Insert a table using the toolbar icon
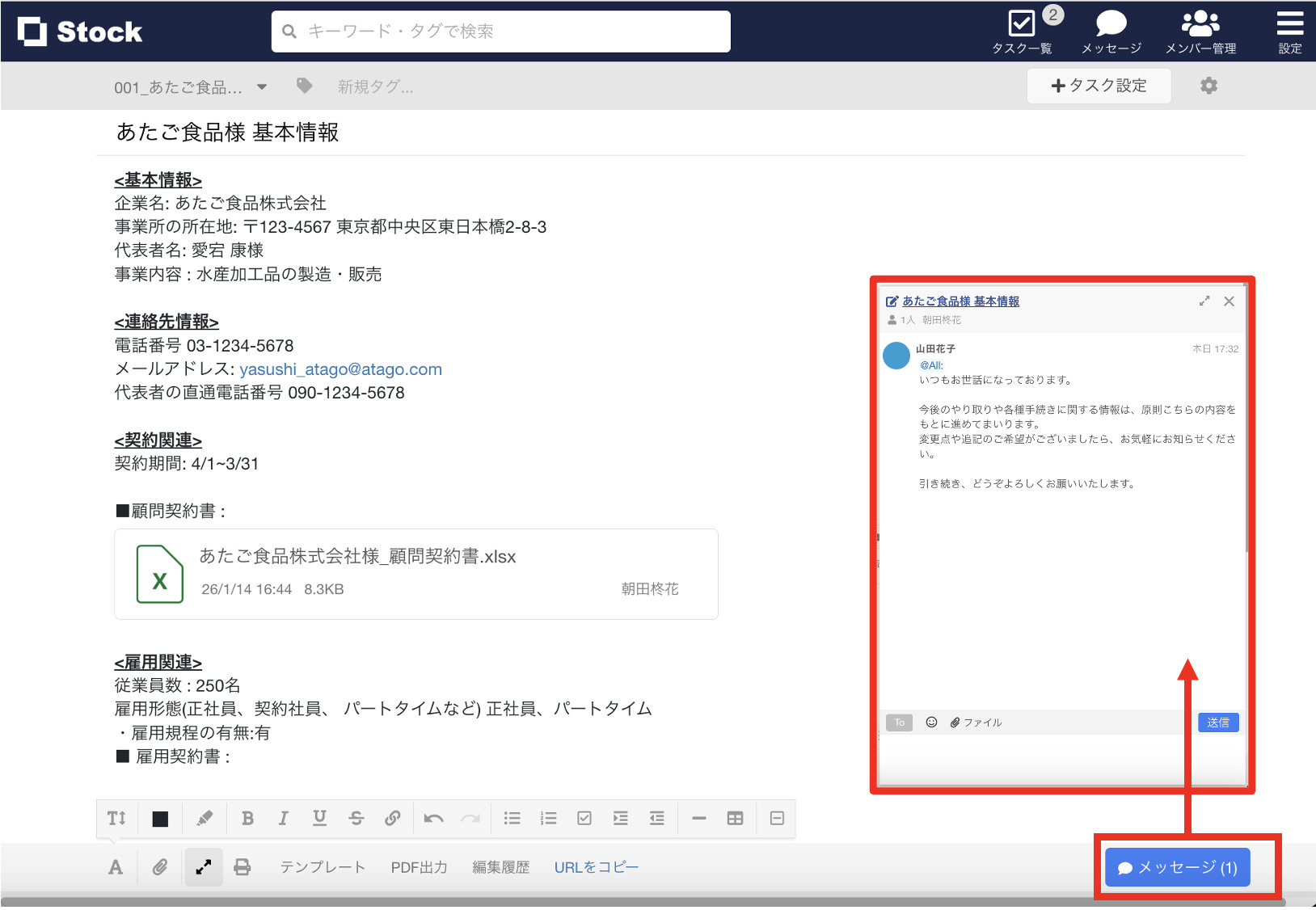The width and height of the screenshot is (1316, 910). (735, 818)
